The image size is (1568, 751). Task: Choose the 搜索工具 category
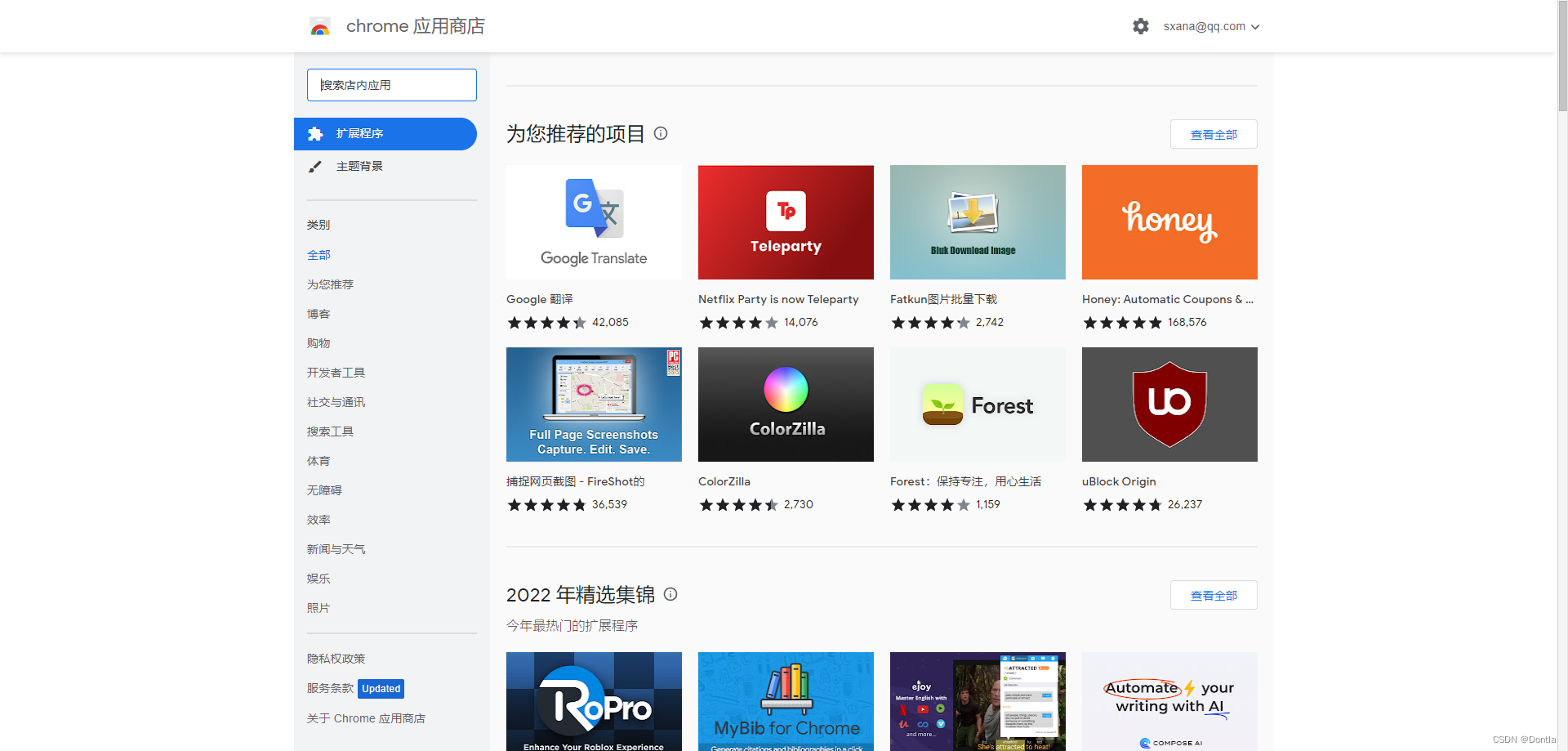(330, 431)
